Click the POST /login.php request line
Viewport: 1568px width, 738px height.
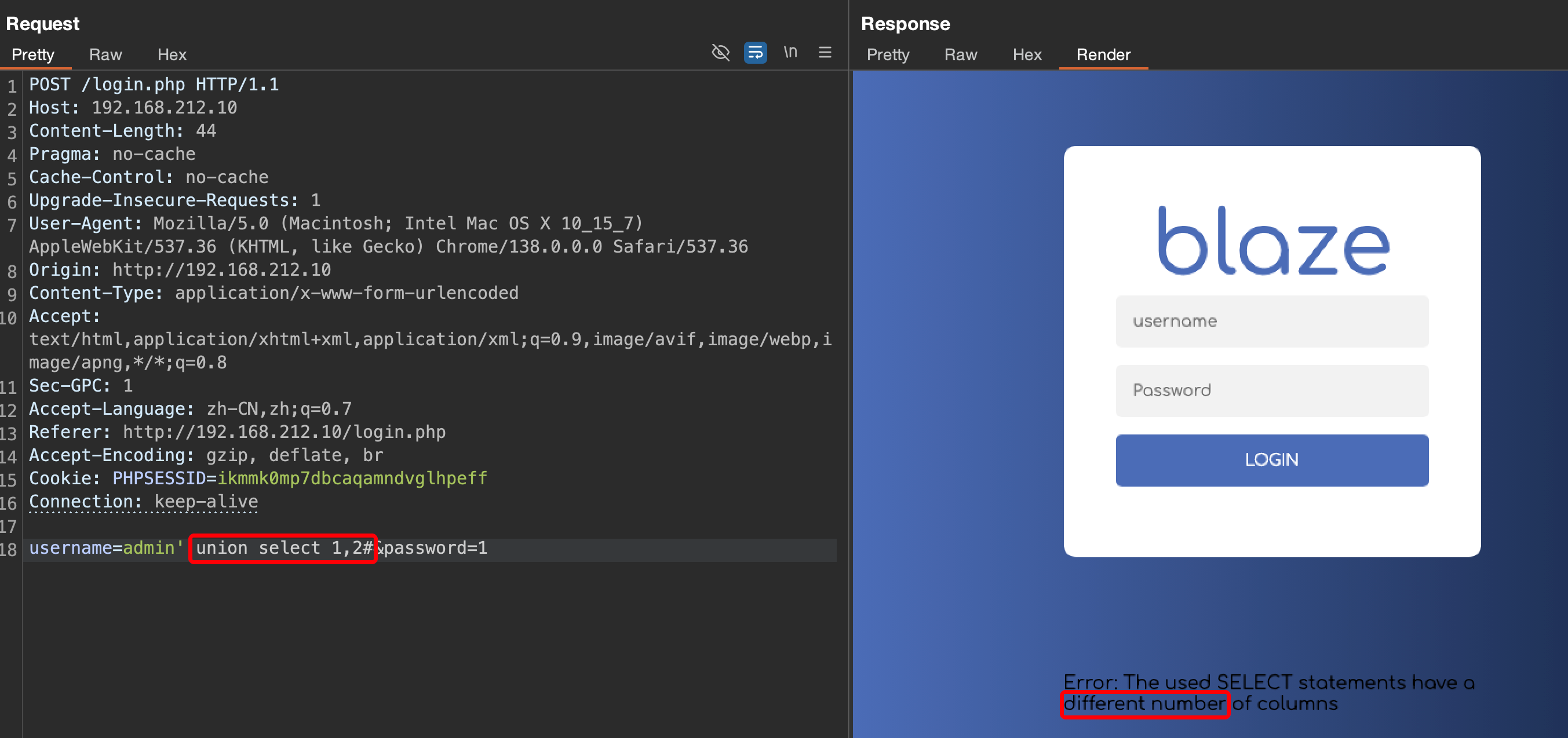154,85
